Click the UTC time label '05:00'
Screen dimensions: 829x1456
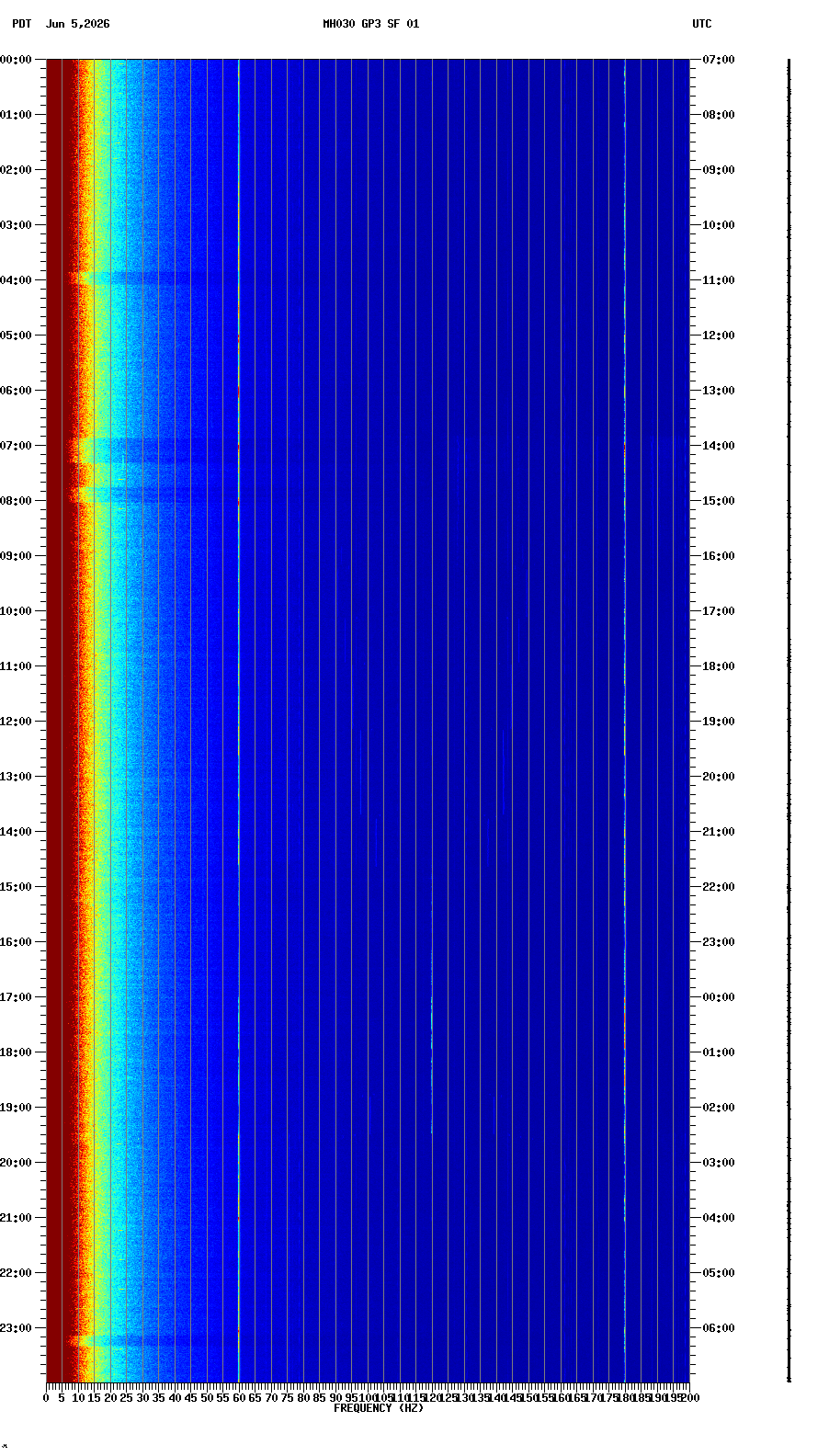coord(719,1273)
